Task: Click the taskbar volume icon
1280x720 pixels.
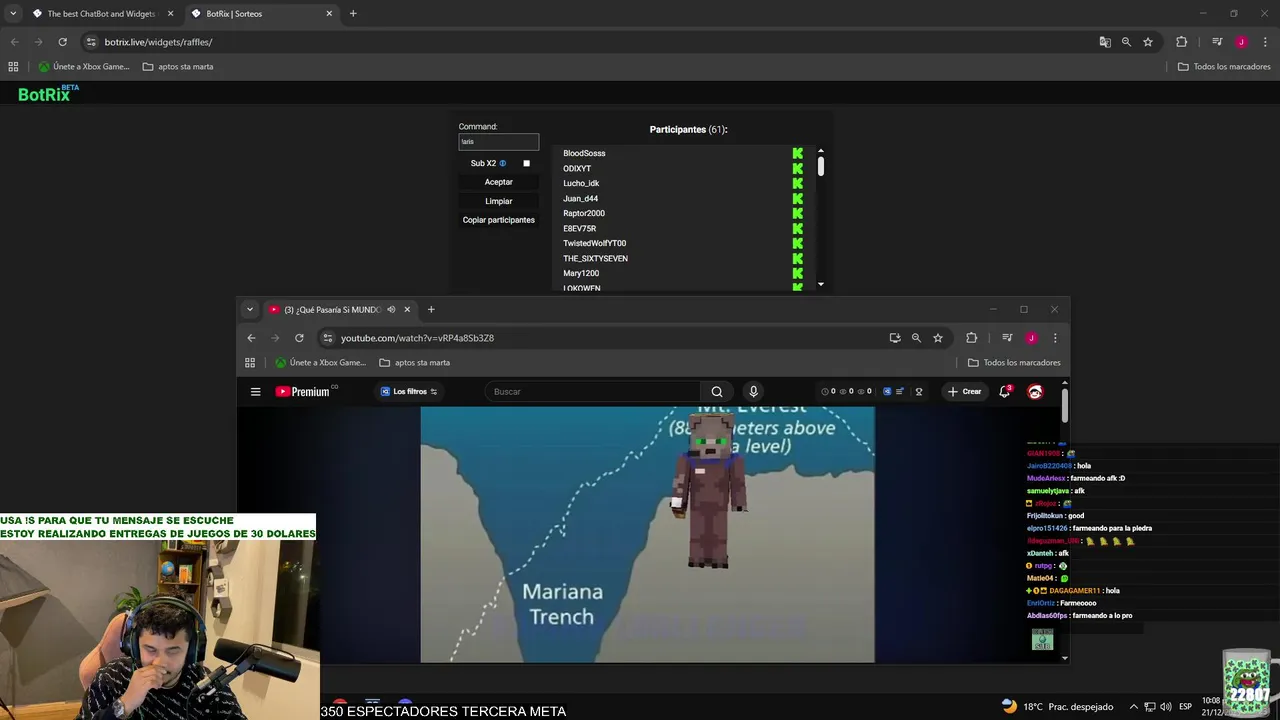Action: coord(1165,707)
